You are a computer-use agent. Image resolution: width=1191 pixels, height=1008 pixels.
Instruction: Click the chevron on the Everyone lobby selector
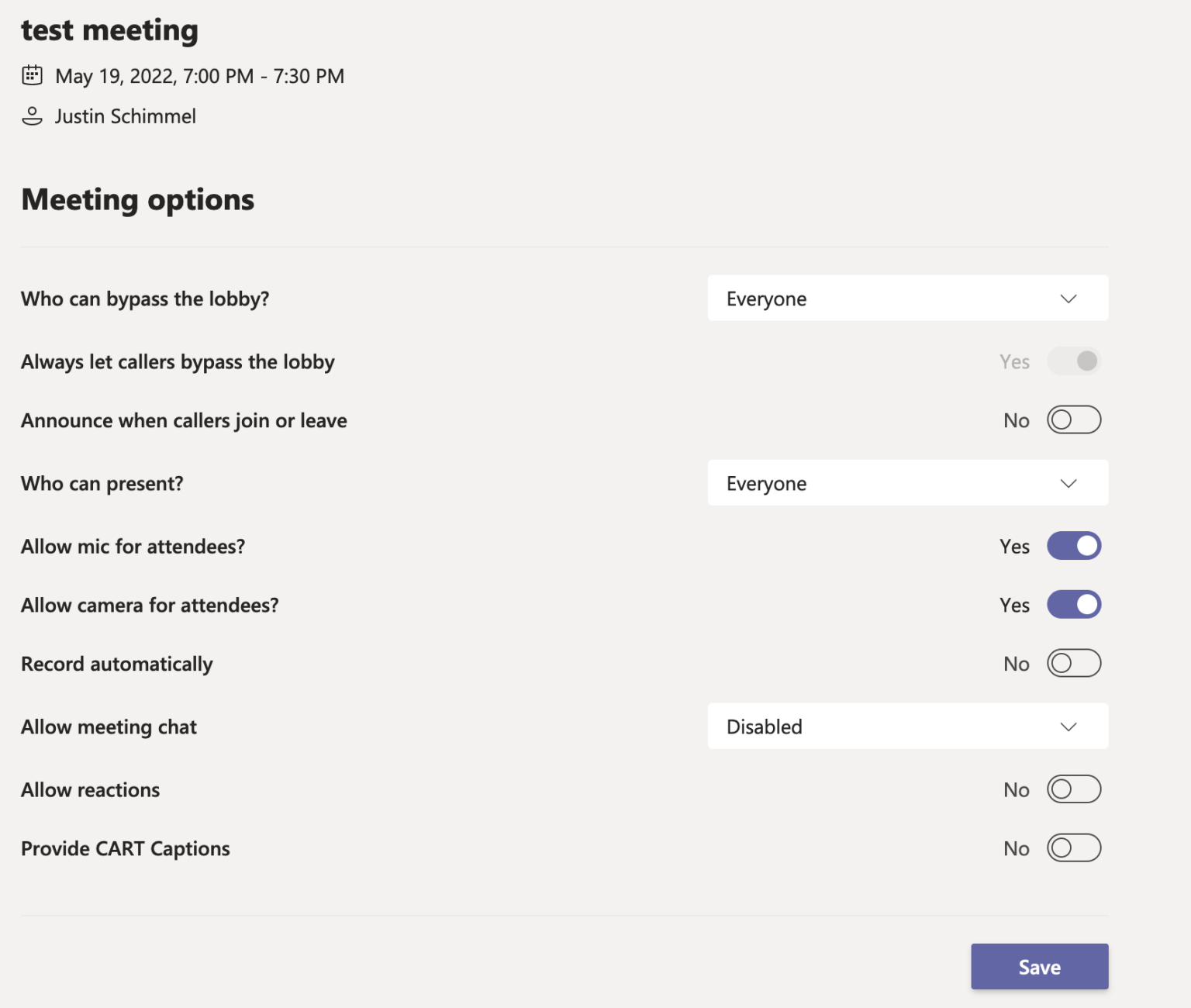coord(1068,298)
